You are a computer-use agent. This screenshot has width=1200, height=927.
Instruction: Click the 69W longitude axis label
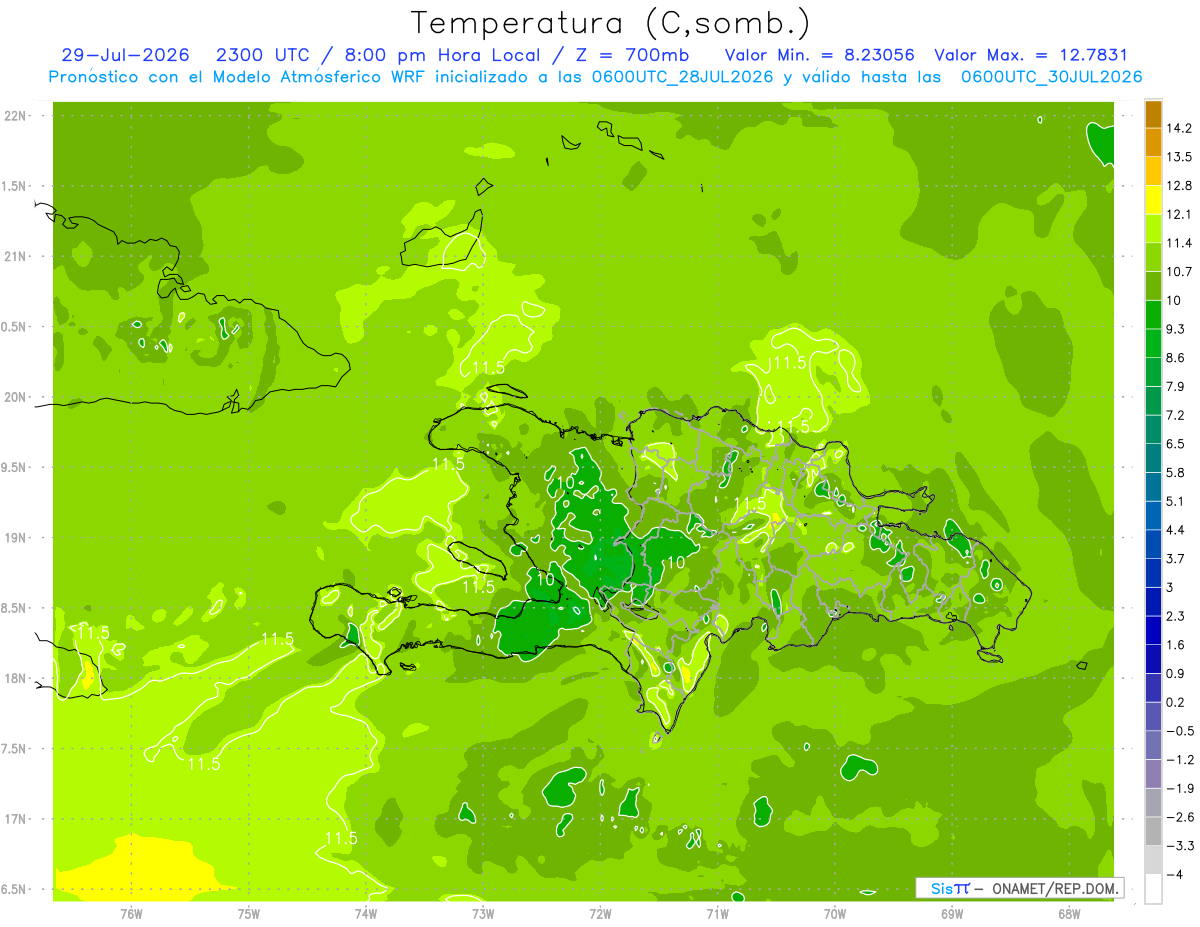(x=952, y=913)
